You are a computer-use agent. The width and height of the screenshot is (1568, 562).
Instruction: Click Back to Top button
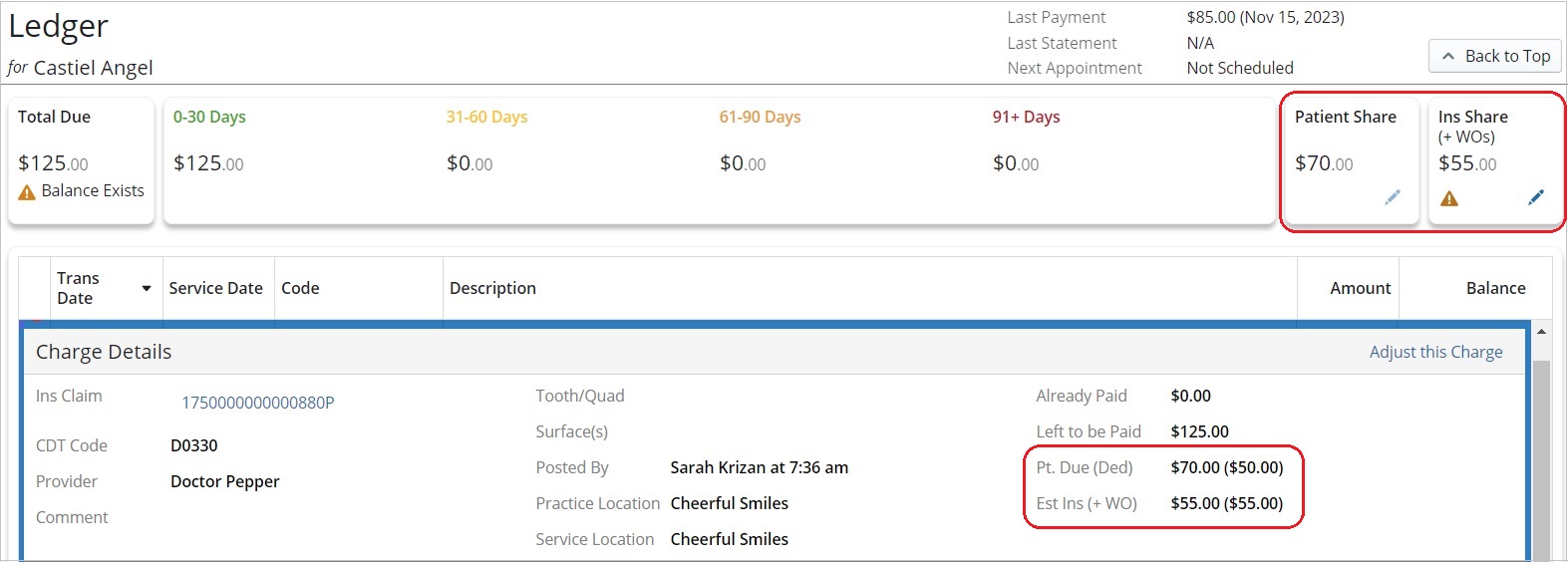1494,56
